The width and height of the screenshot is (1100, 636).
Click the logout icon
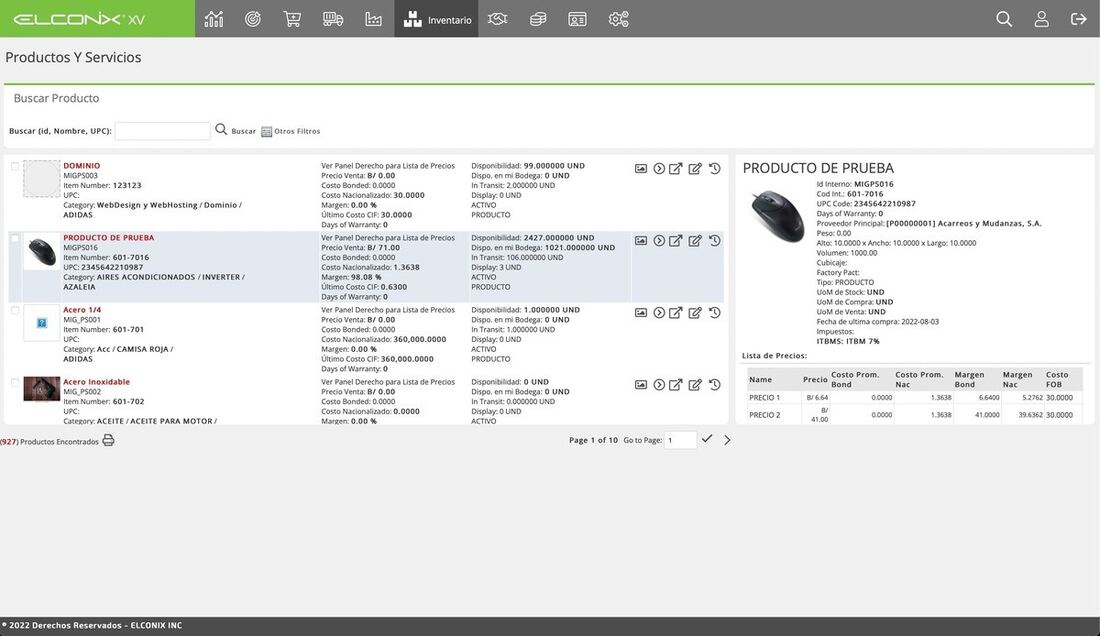(1078, 19)
